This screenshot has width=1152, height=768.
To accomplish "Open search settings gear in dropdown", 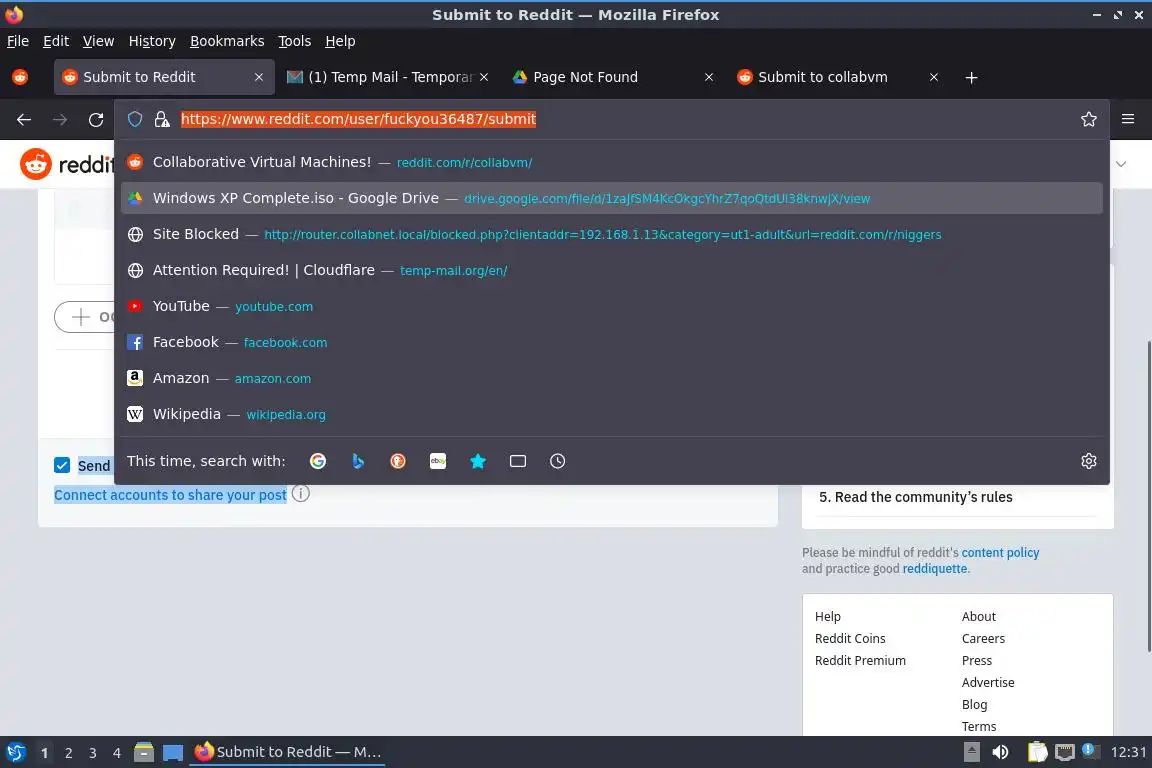I will 1089,461.
